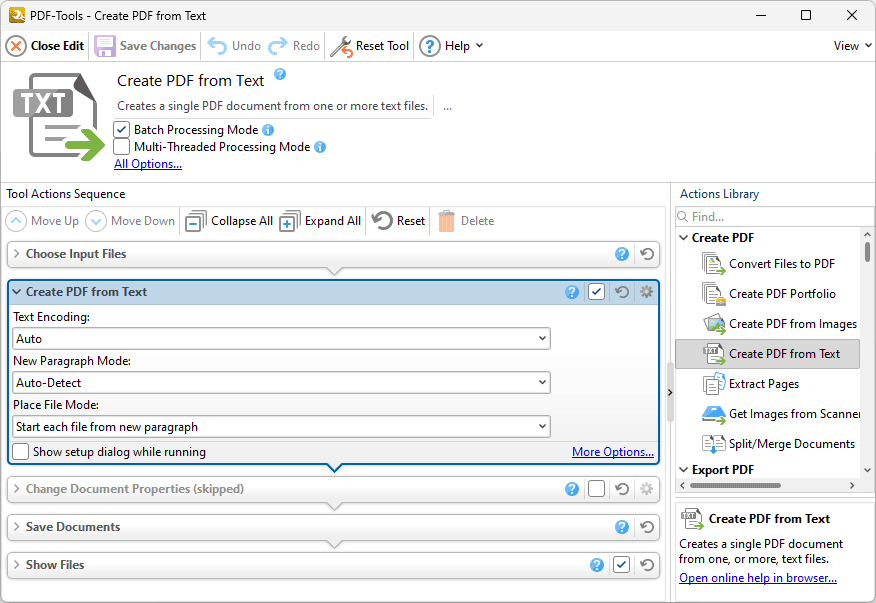Check Show setup dialog while running
The image size is (876, 603).
pyautogui.click(x=21, y=452)
